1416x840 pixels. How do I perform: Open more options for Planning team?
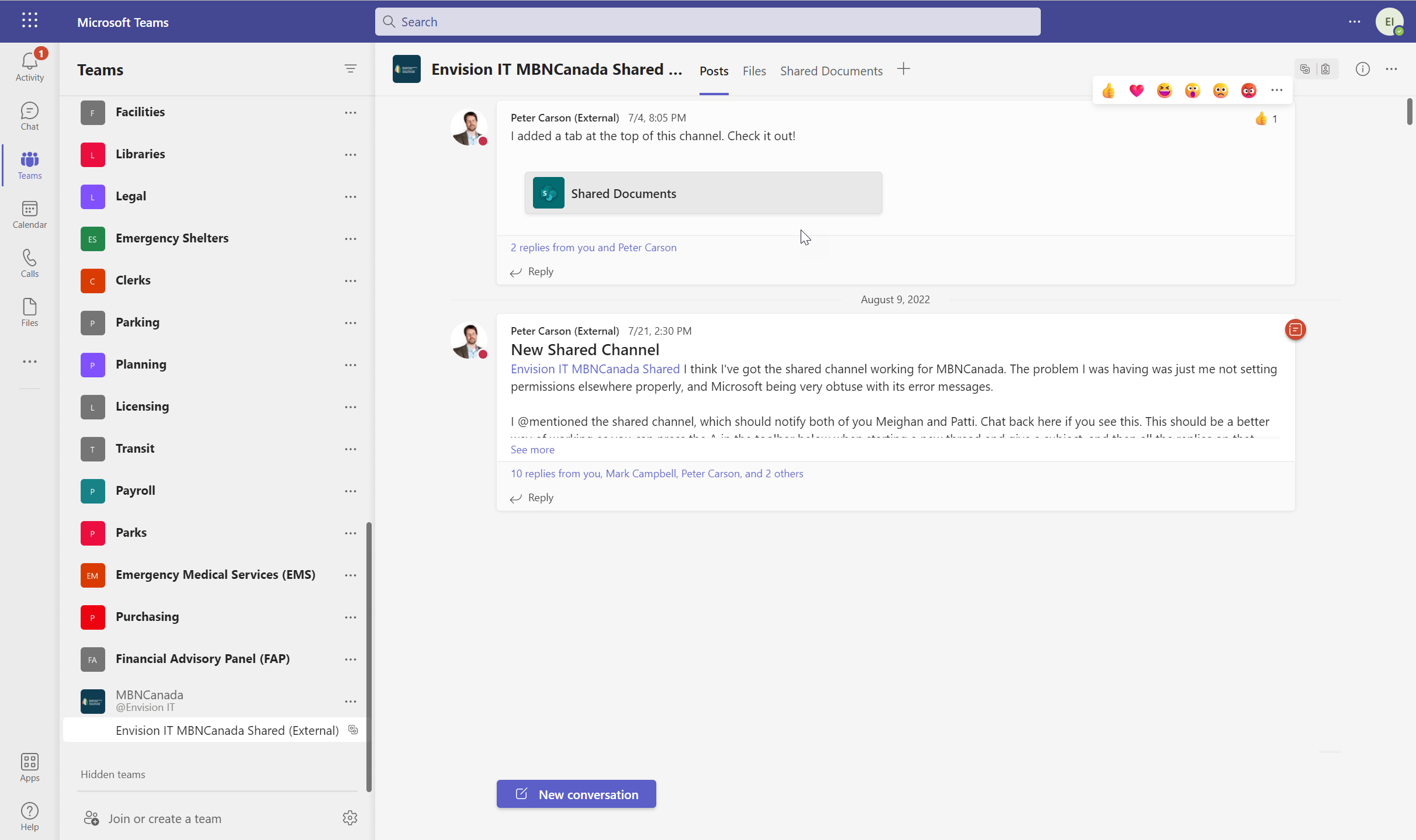coord(350,365)
